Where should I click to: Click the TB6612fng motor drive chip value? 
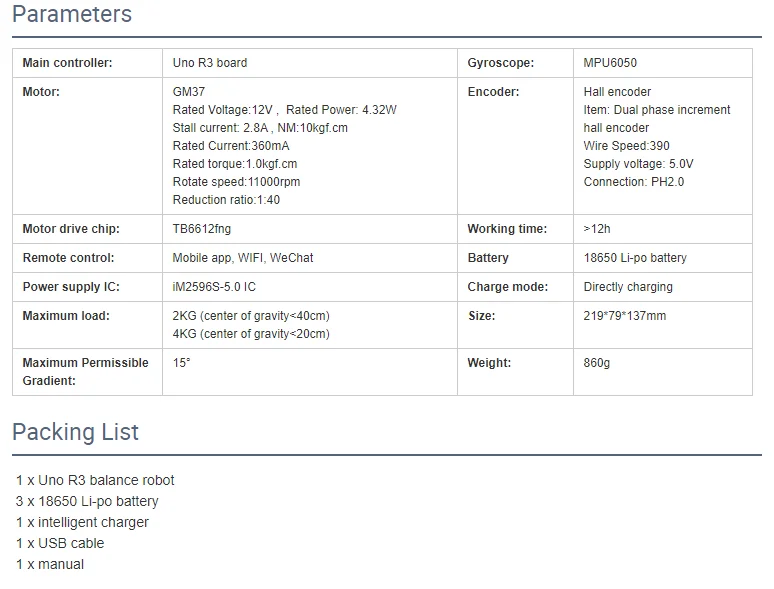click(201, 229)
